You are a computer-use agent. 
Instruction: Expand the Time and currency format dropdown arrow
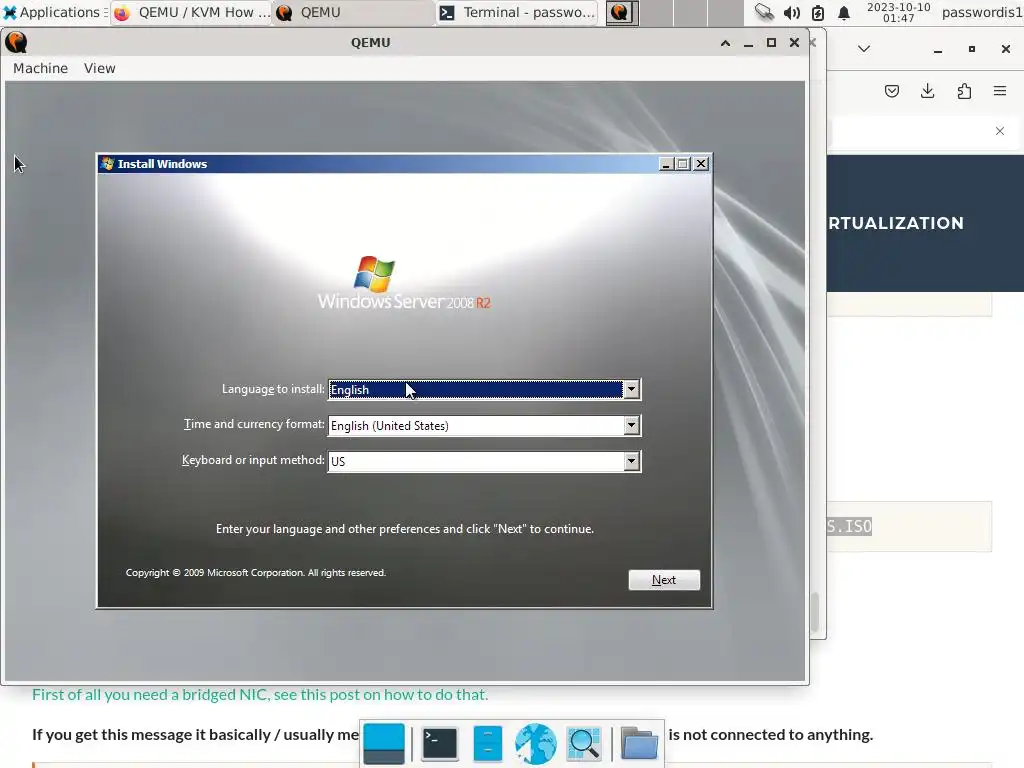pyautogui.click(x=631, y=426)
